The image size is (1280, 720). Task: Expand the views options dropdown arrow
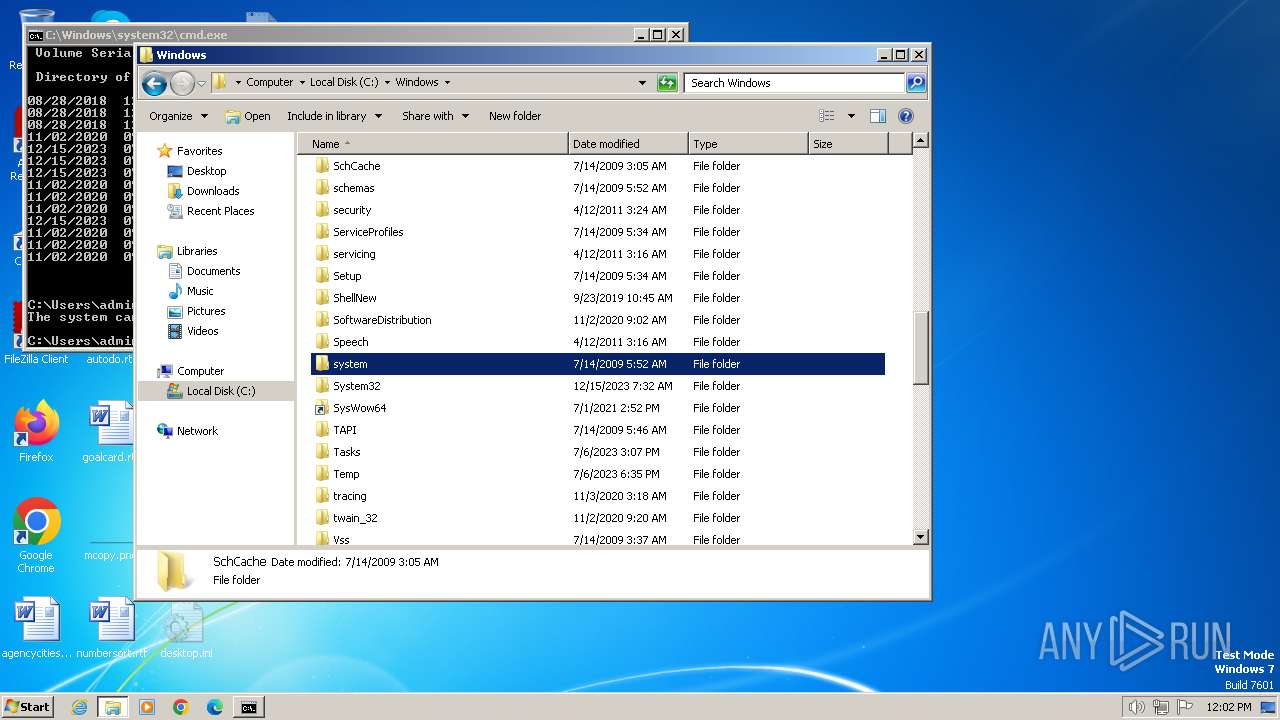(x=851, y=116)
